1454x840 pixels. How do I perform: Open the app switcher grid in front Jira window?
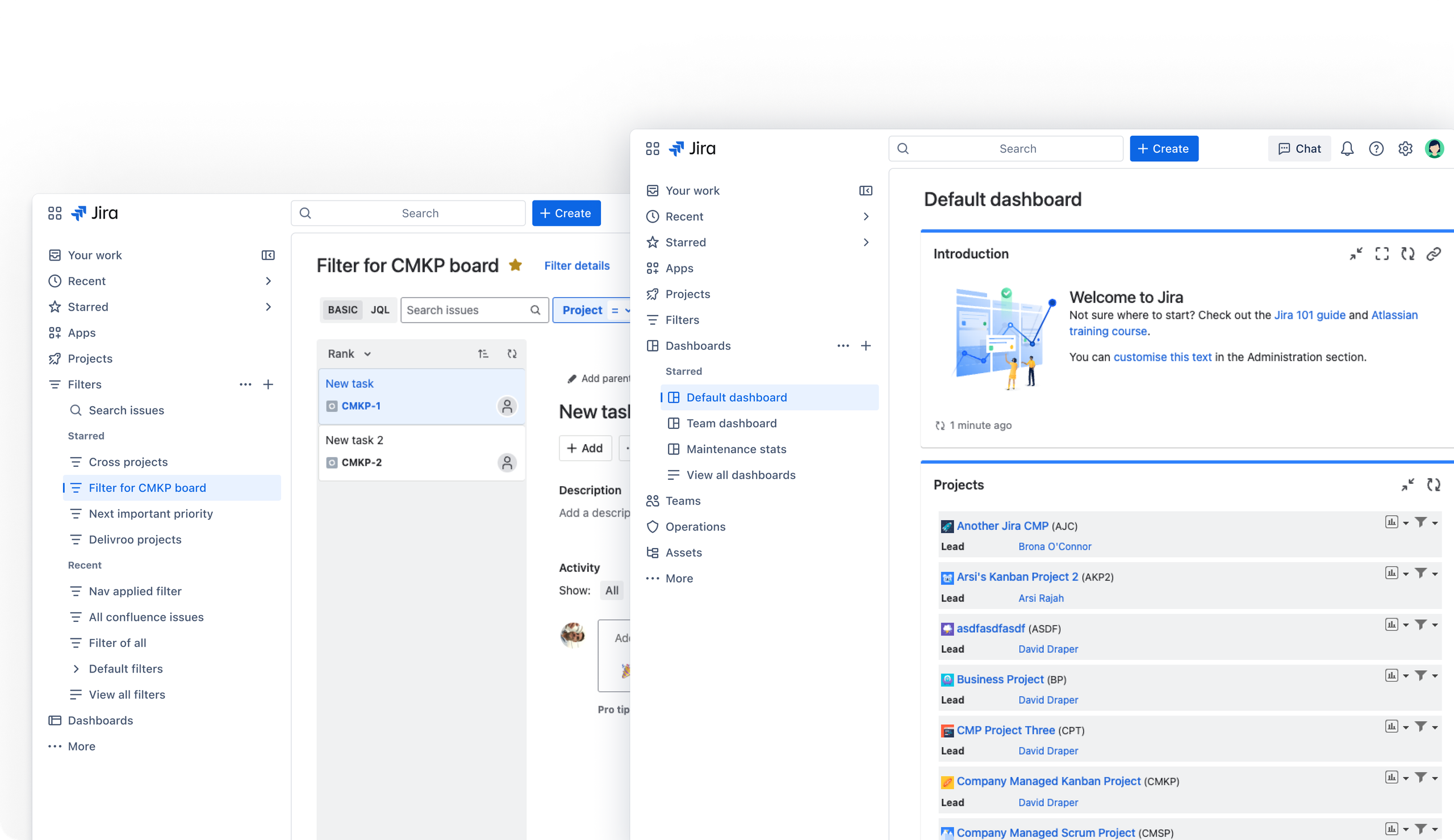point(652,149)
